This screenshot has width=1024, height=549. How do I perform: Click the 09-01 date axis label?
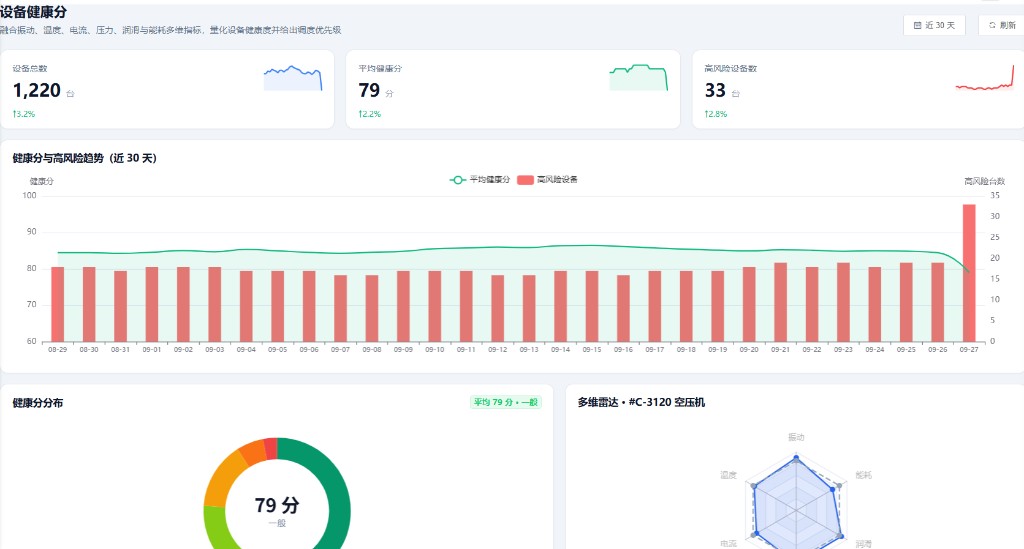pos(152,350)
